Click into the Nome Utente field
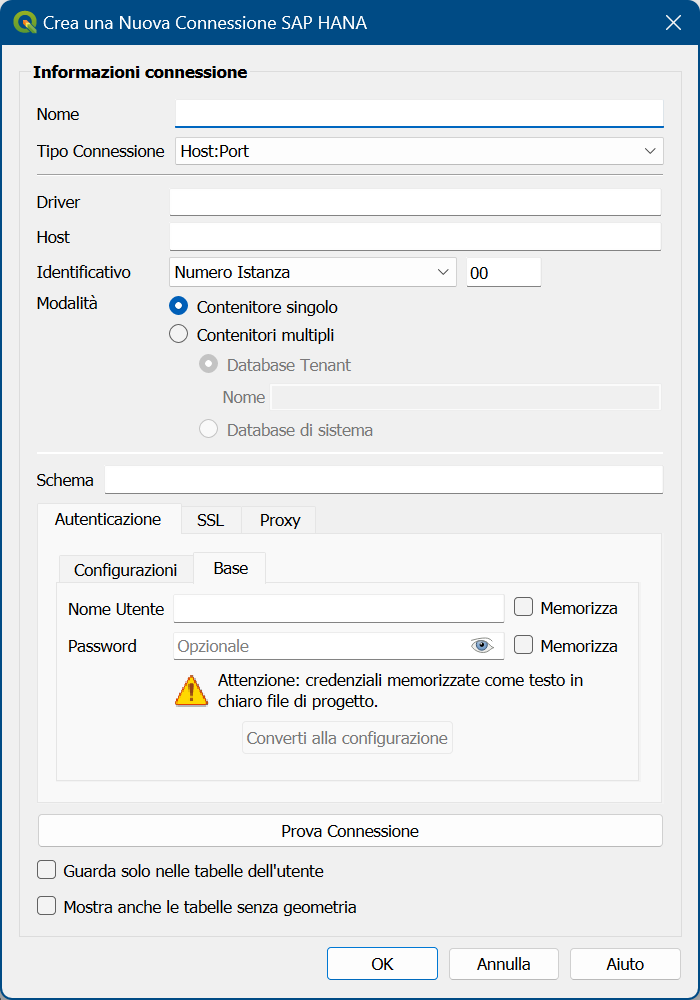The width and height of the screenshot is (700, 1000). (x=339, y=609)
